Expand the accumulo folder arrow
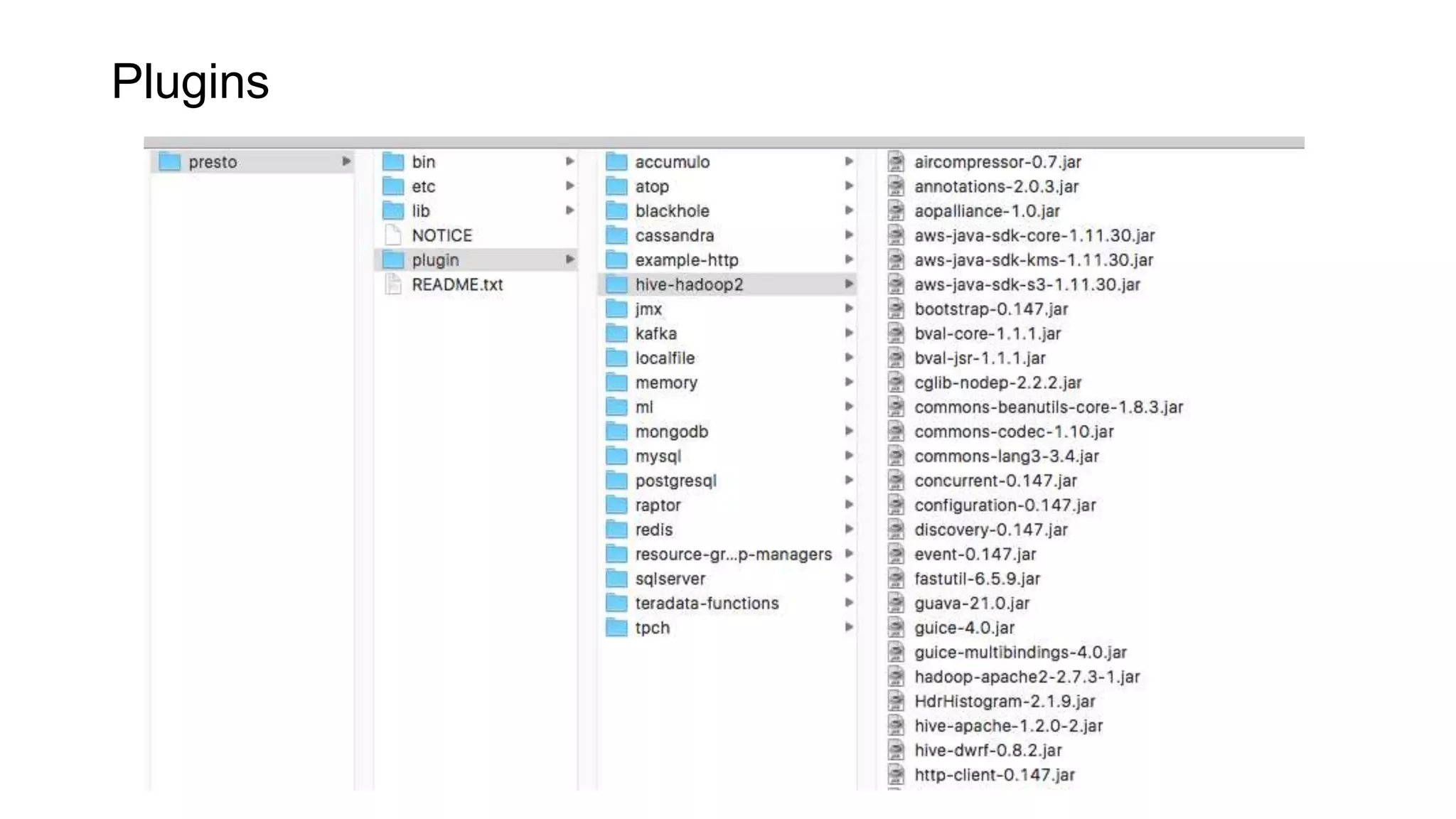The height and width of the screenshot is (819, 1456). pyautogui.click(x=849, y=161)
